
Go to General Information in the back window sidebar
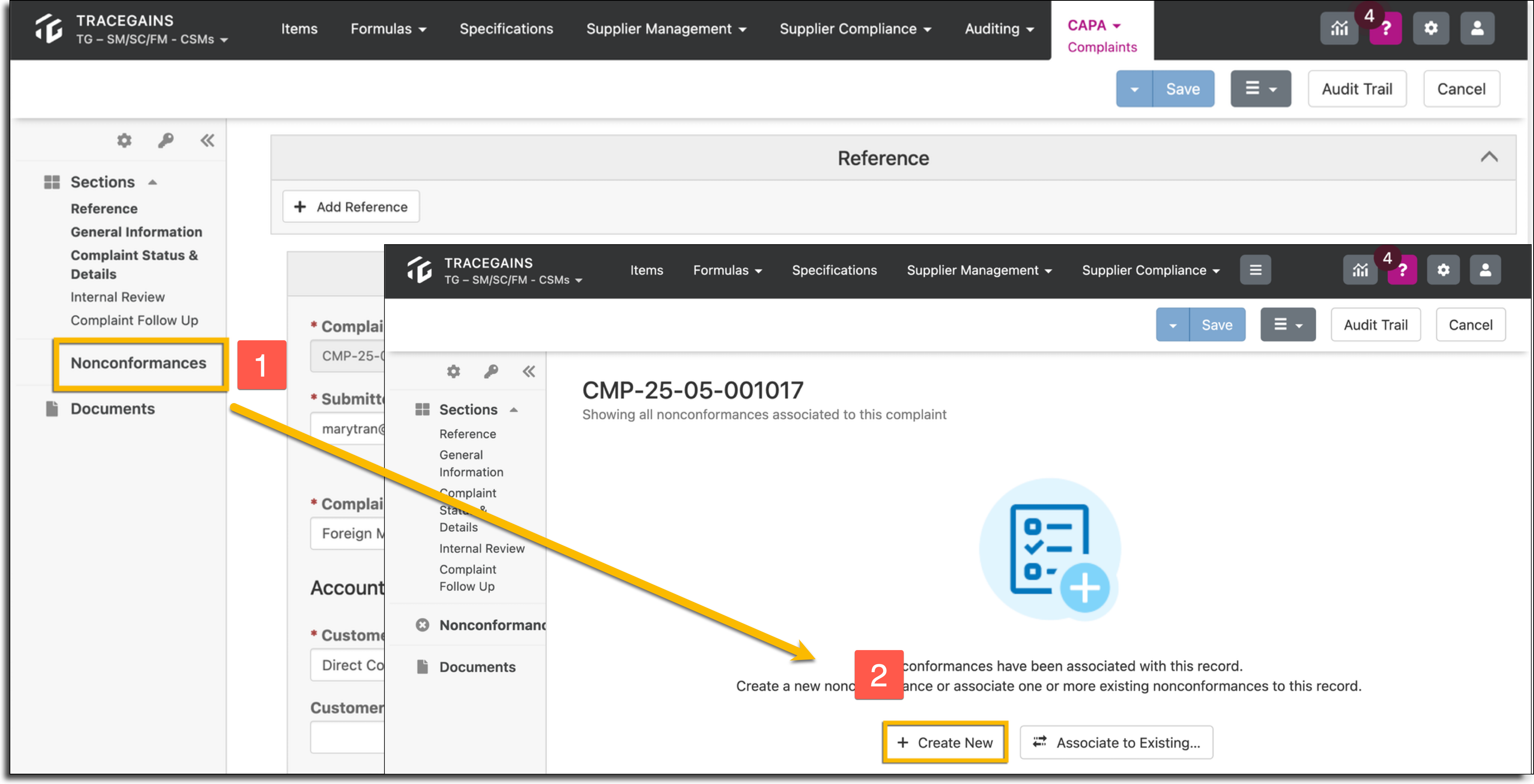click(136, 232)
